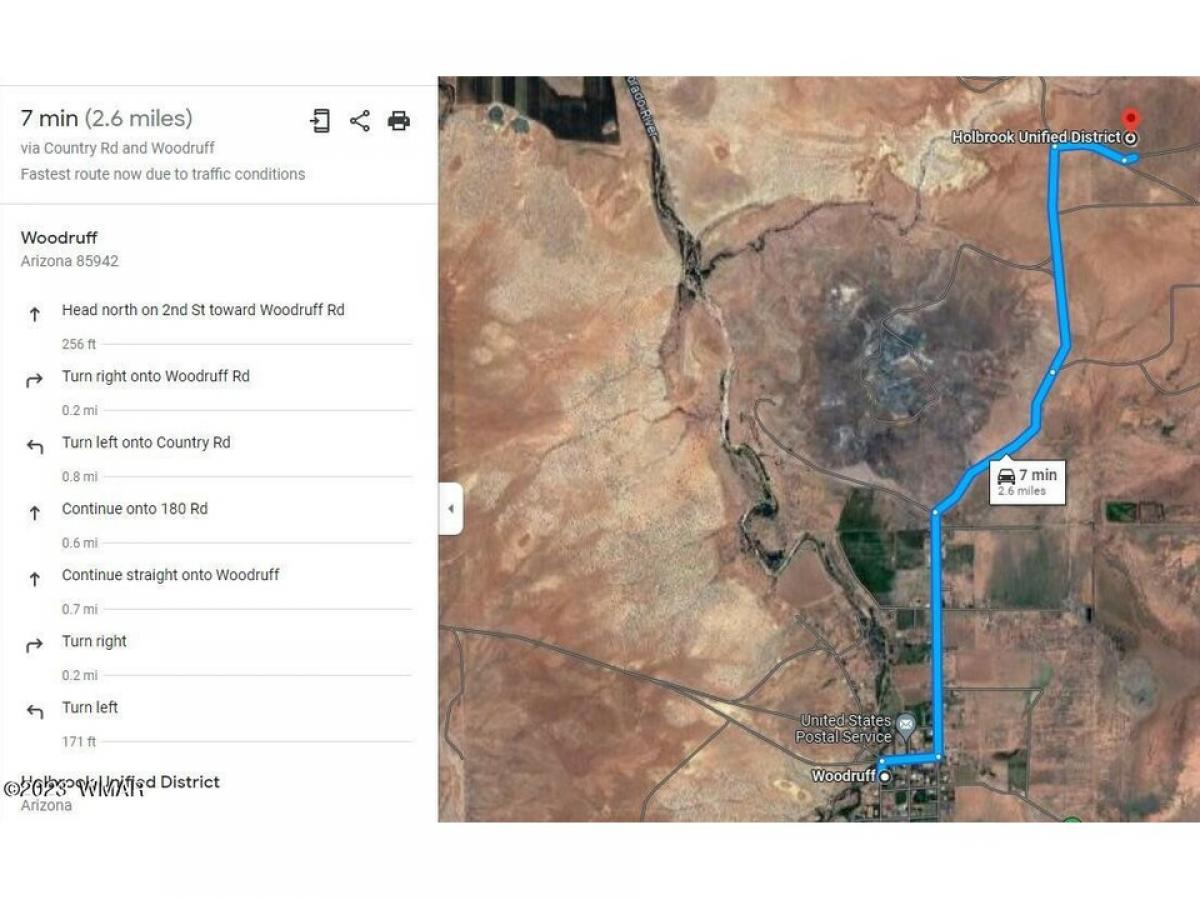
Task: Select the turn right onto Woodruff Rd step
Action: [156, 377]
